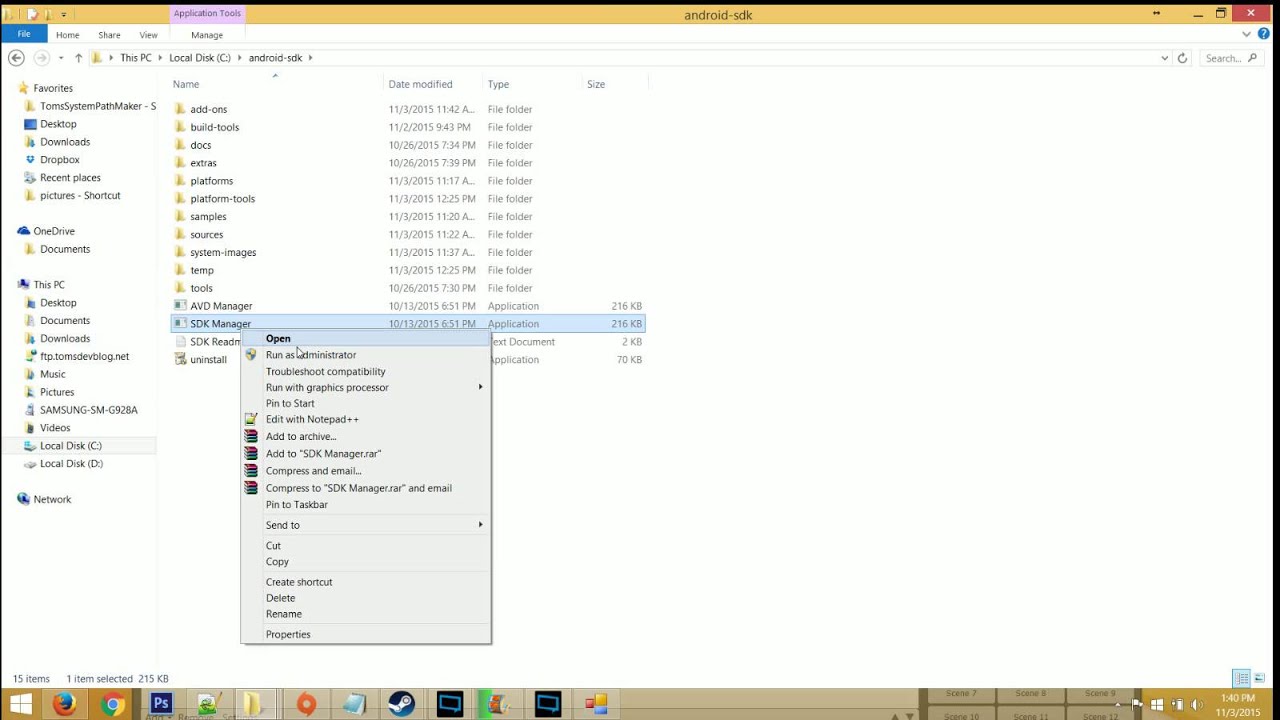The height and width of the screenshot is (720, 1280).
Task: Select OneDrive in the navigation pane
Action: tap(54, 231)
